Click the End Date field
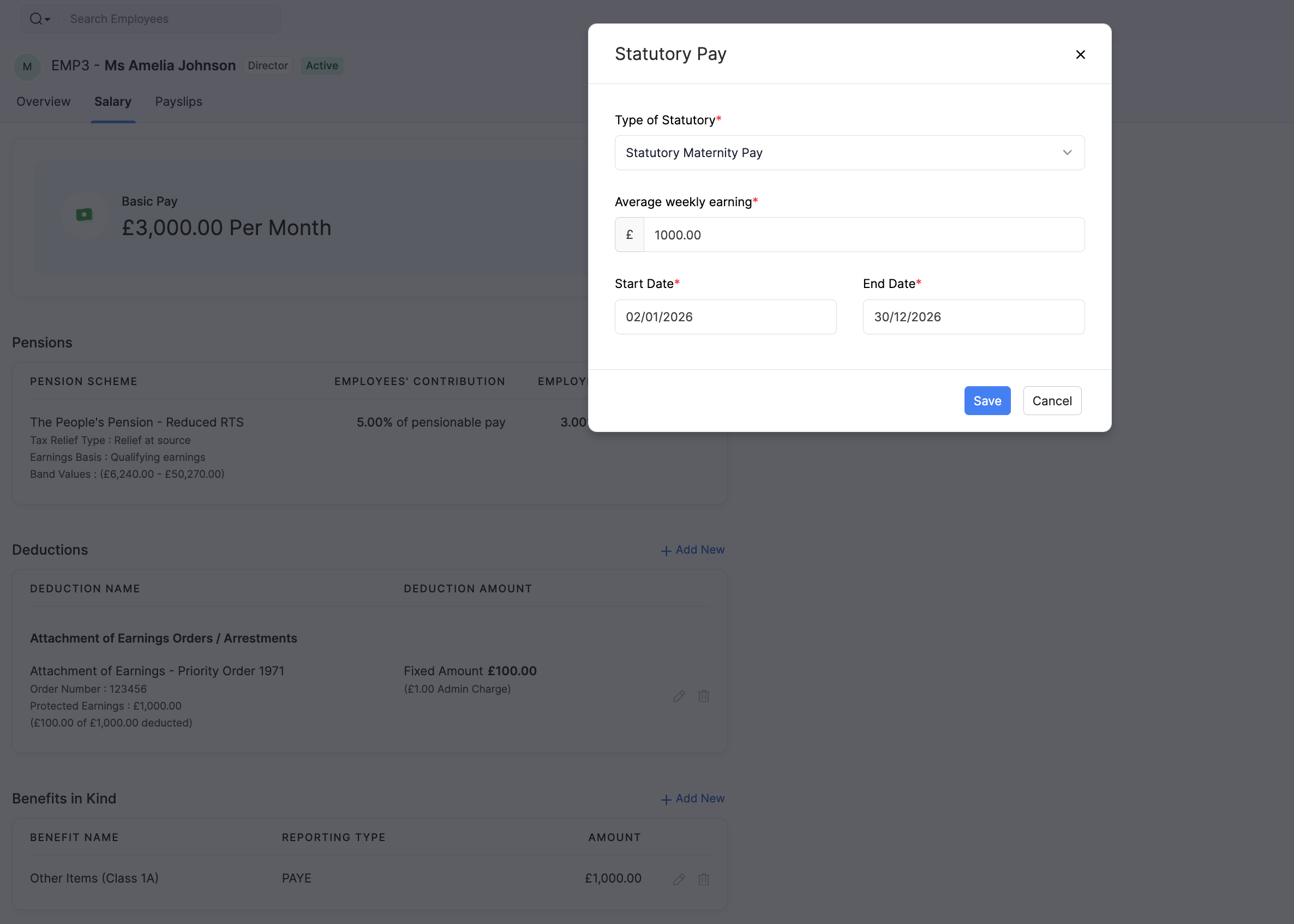 [973, 317]
